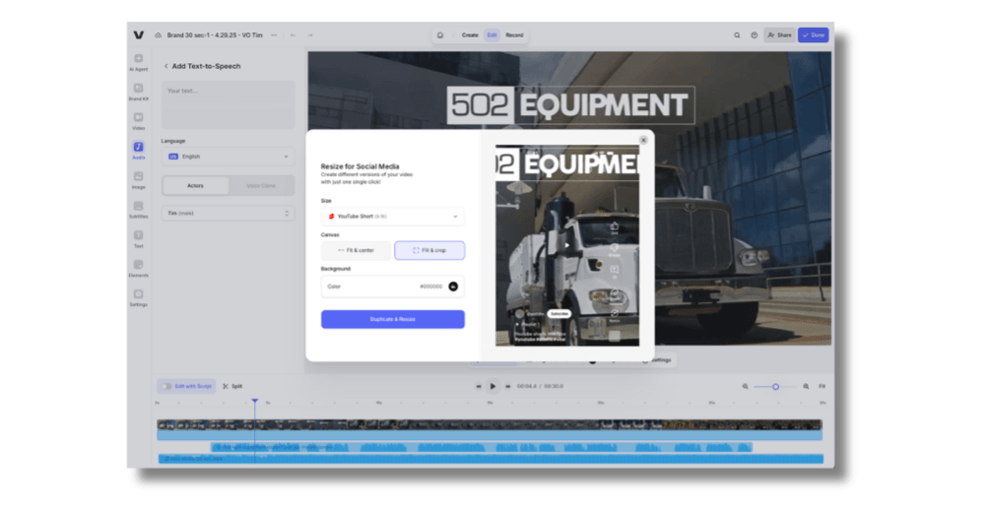This screenshot has width=990, height=519.
Task: Open the AI Agent sidebar panel
Action: click(x=138, y=62)
